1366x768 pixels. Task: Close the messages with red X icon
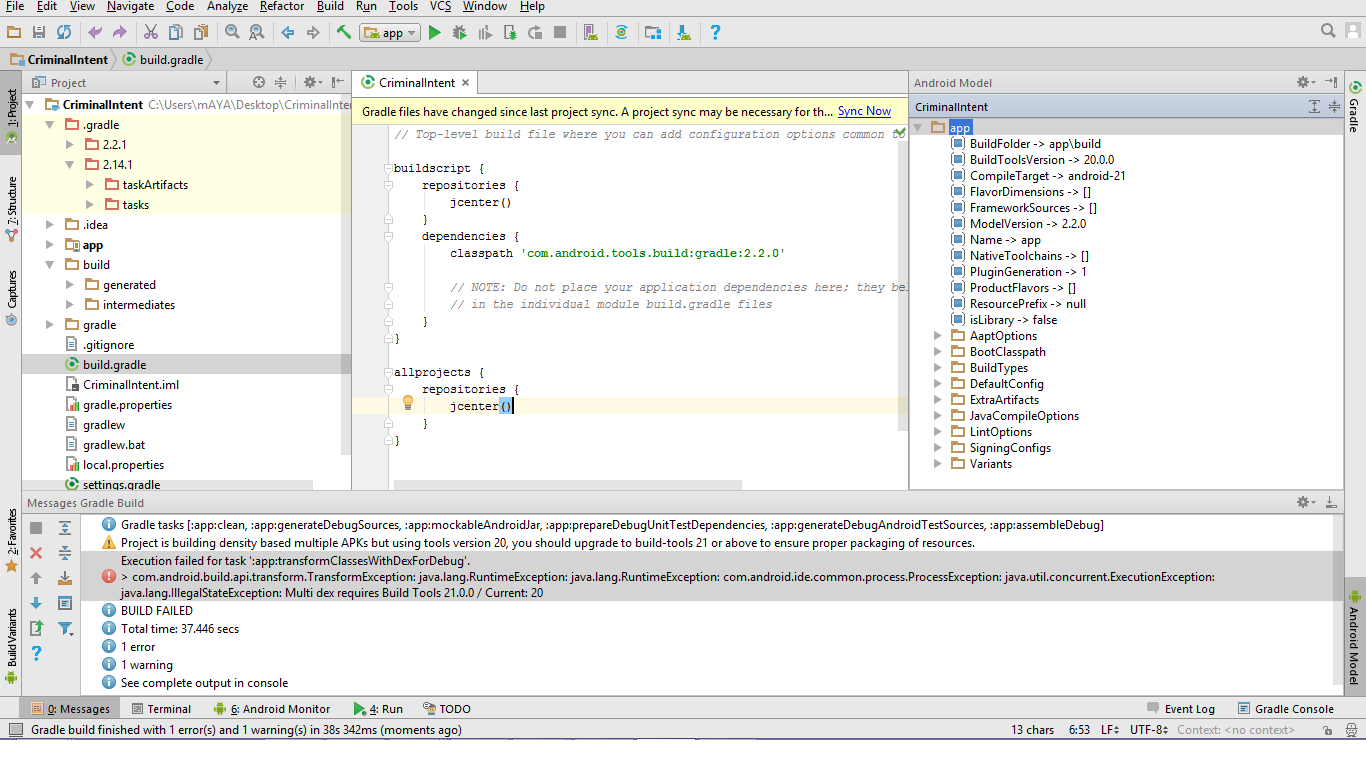[36, 553]
